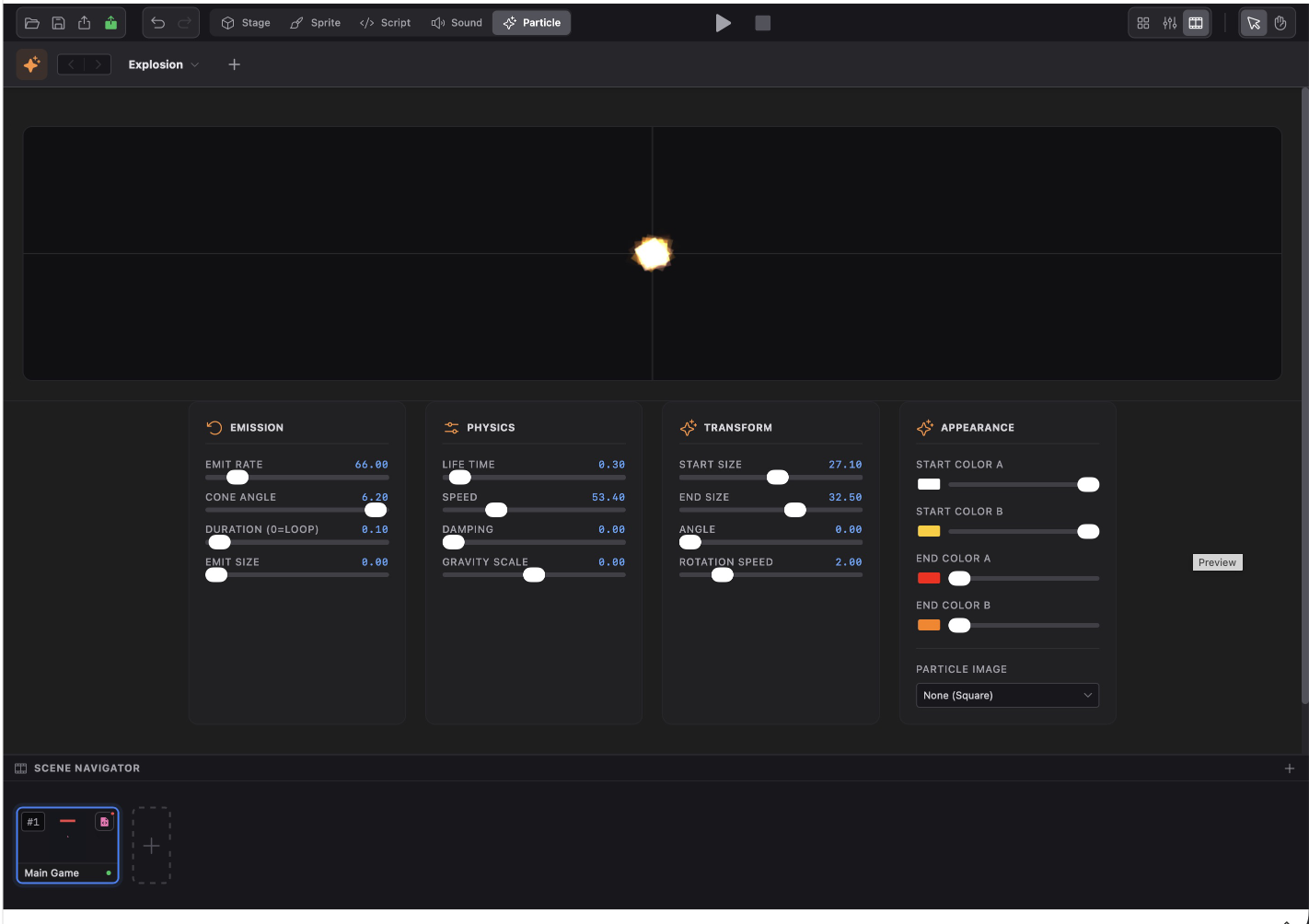1309x924 pixels.
Task: Select the hand pan tool
Action: tap(1280, 23)
